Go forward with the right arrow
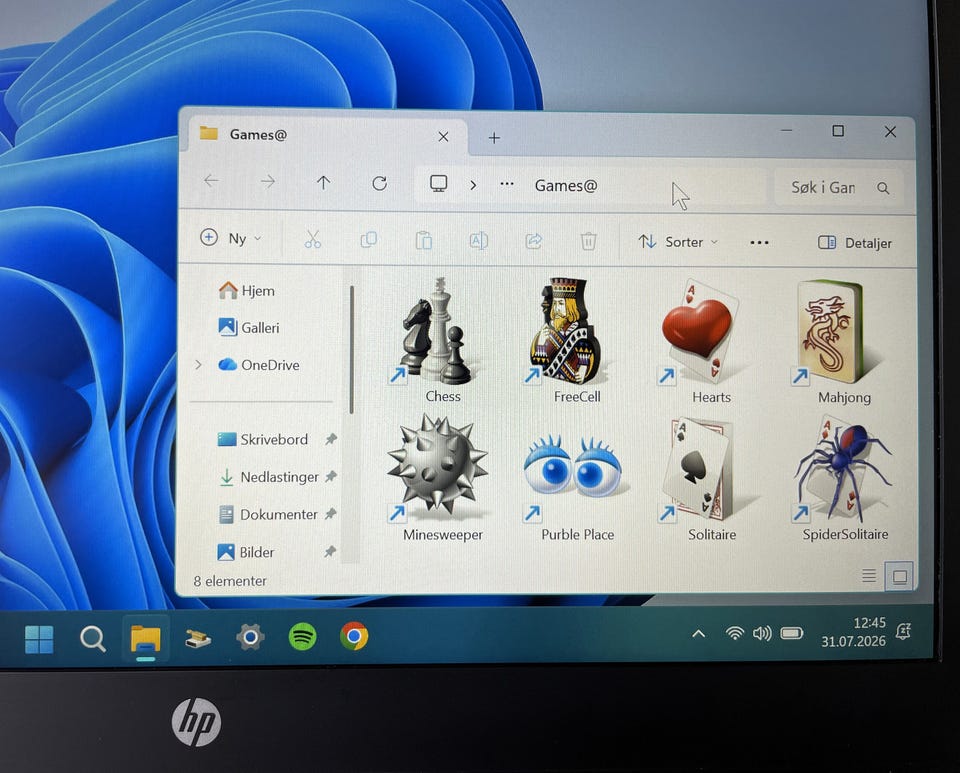 point(268,181)
